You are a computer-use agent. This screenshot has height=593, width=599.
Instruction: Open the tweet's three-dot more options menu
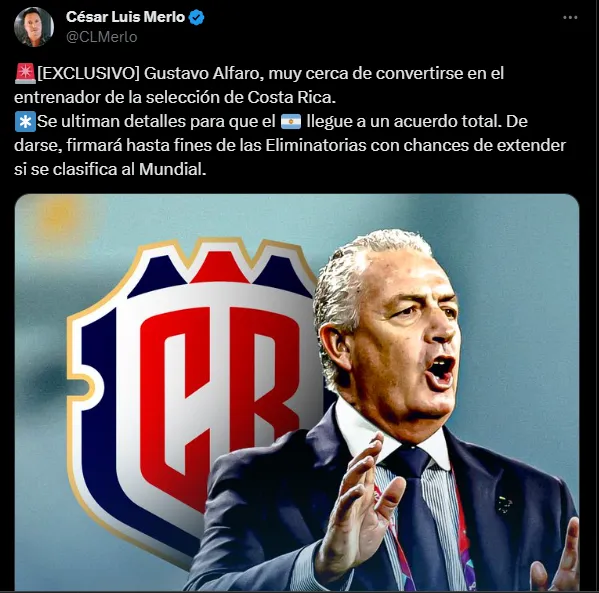tap(570, 18)
